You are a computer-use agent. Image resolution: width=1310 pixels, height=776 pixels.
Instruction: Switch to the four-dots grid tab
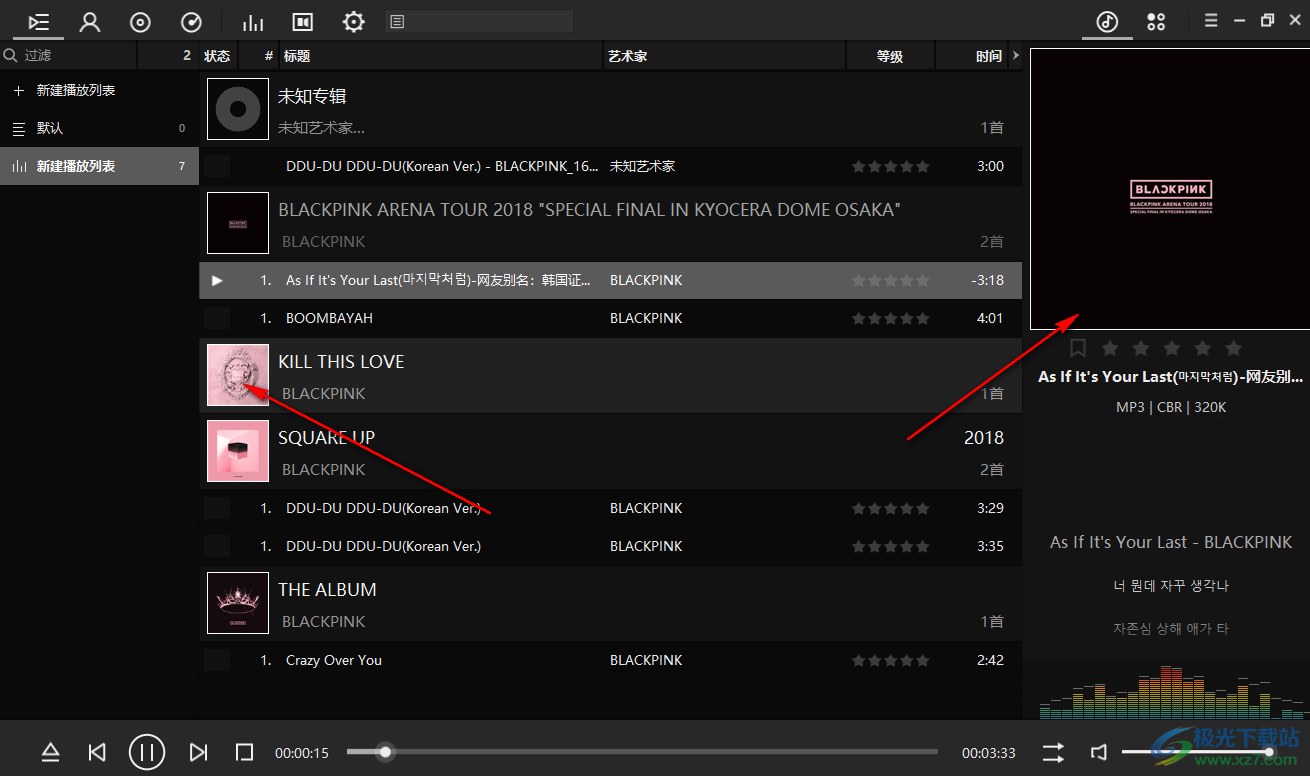click(x=1156, y=21)
